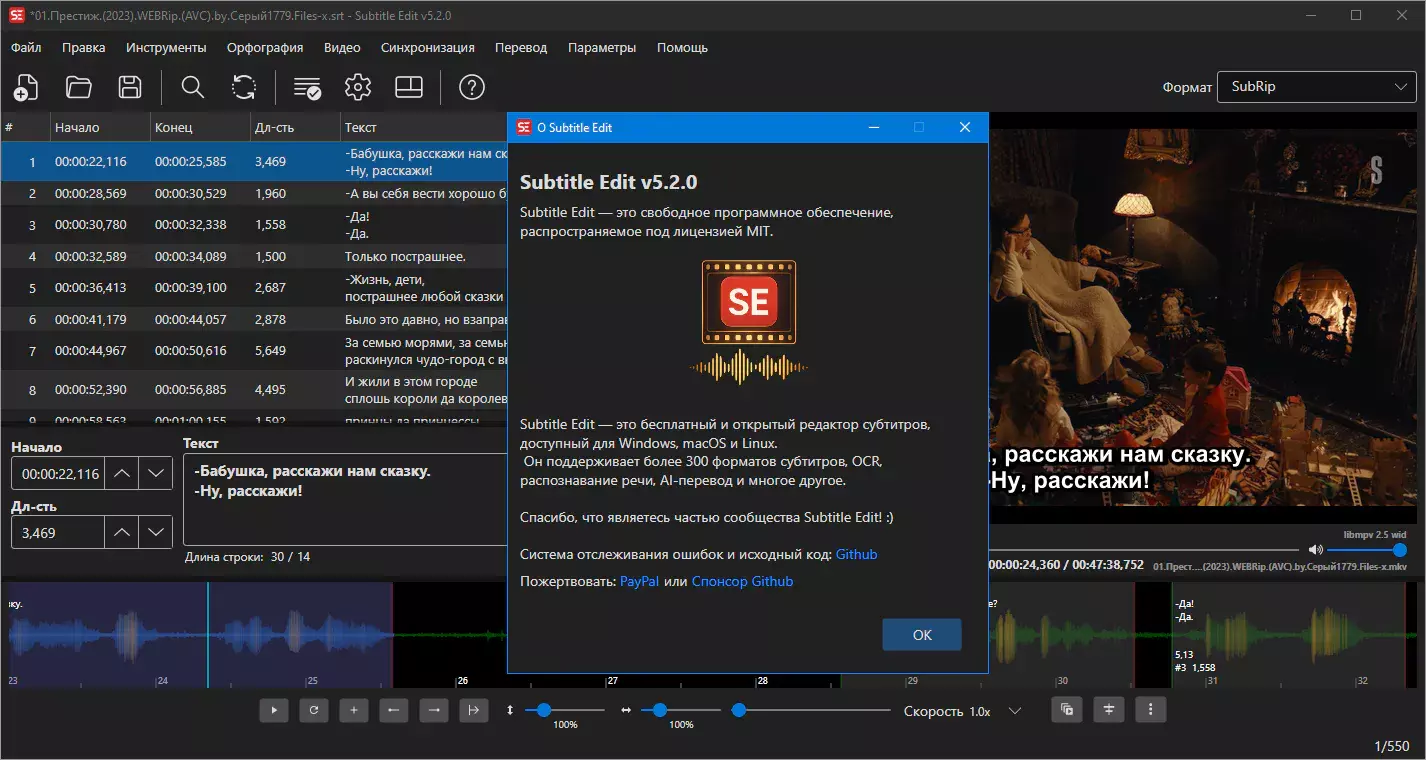Decrease duration with the down arrow
1426x760 pixels.
click(x=155, y=532)
